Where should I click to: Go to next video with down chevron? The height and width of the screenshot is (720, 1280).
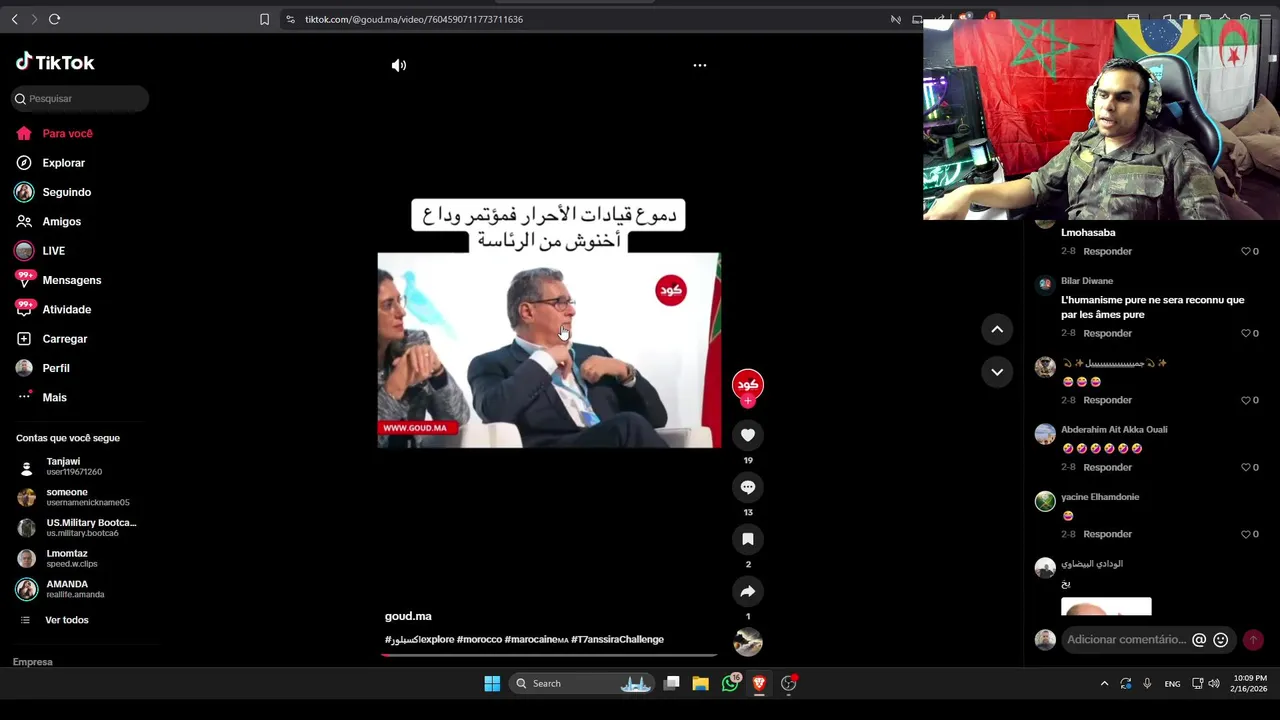pyautogui.click(x=997, y=372)
